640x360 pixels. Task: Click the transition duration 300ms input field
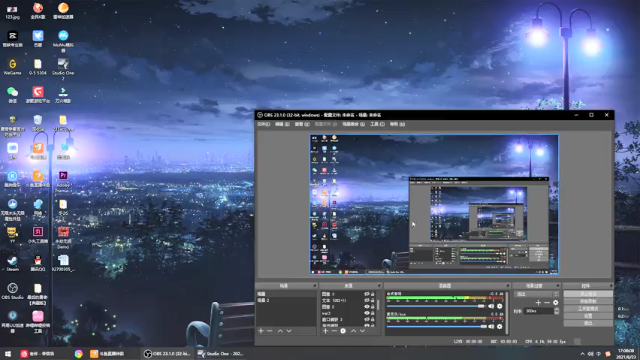539,311
